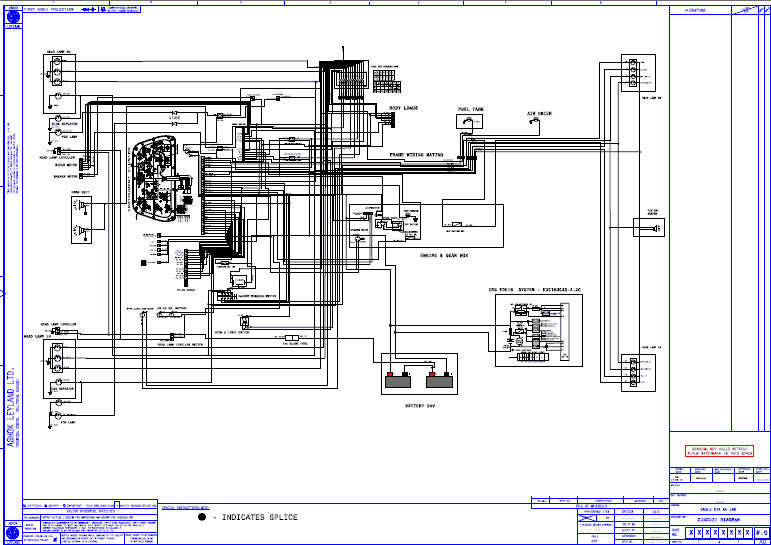The image size is (771, 545).
Task: Click the horn symbol on right side
Action: (x=654, y=229)
